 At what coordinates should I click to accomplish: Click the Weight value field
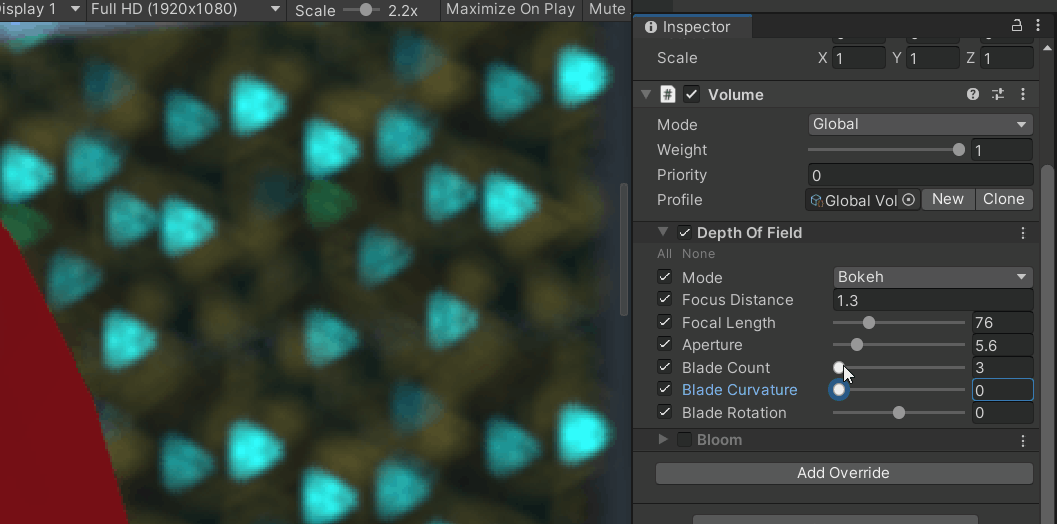(x=1002, y=150)
